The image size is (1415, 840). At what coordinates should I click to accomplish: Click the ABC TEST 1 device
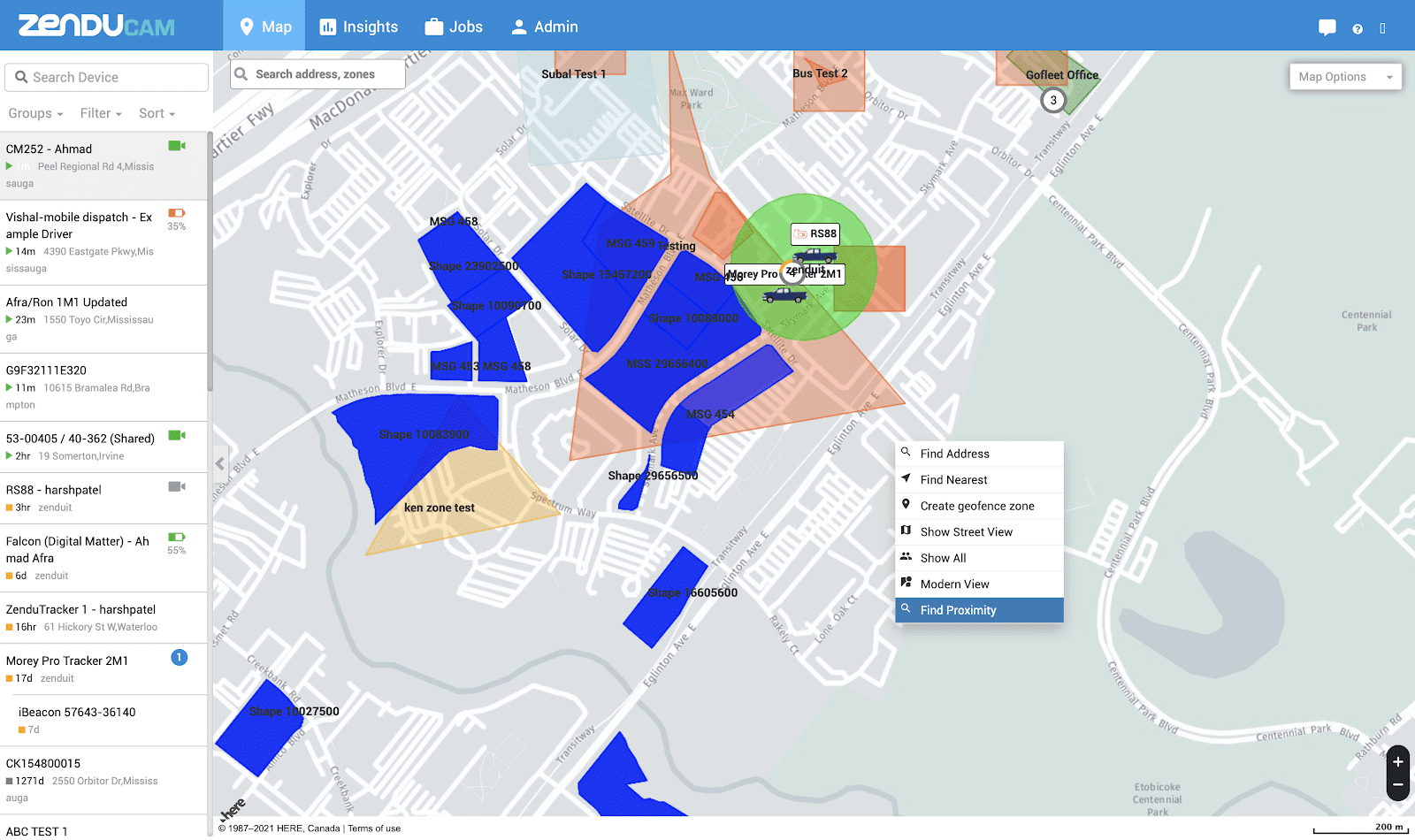click(x=103, y=829)
